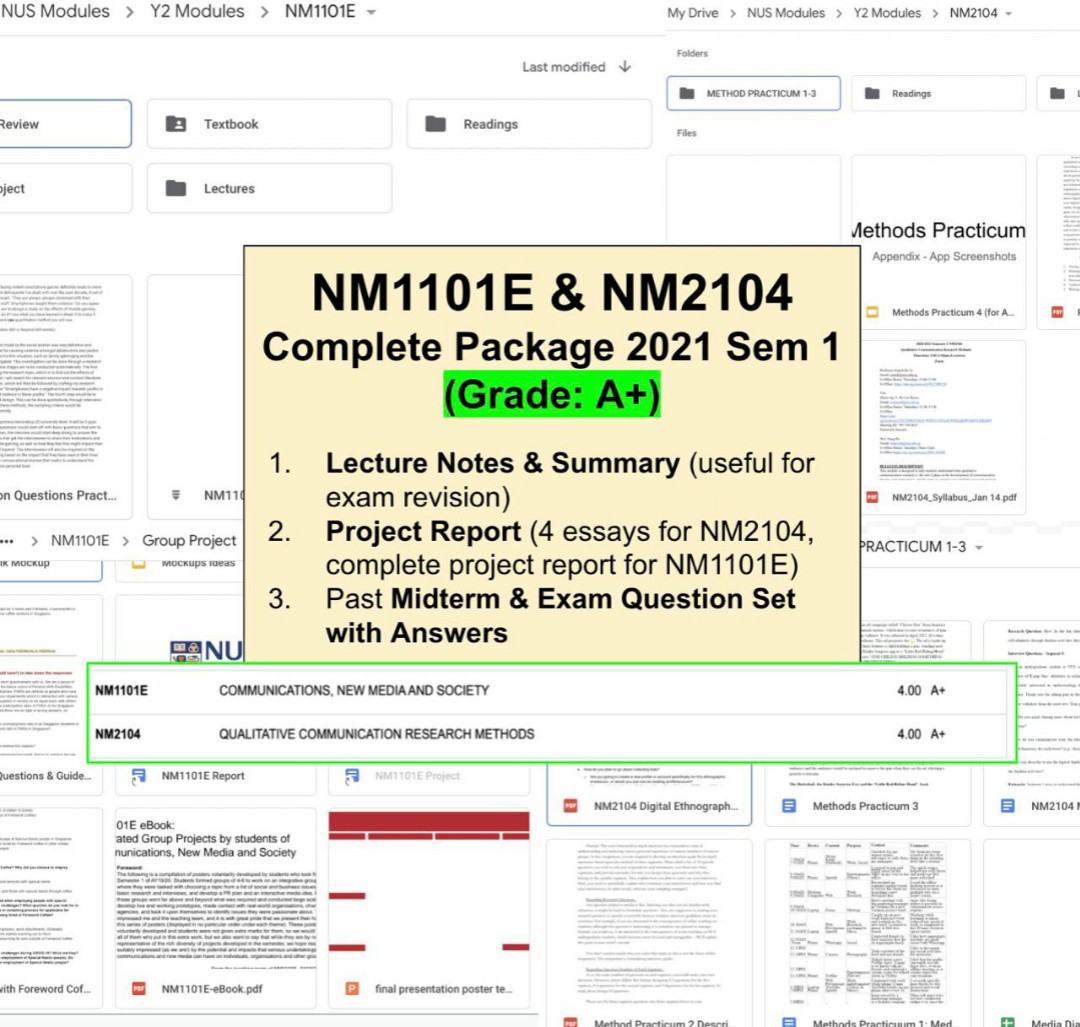The width and height of the screenshot is (1080, 1027).
Task: Change sorting via Last modified label
Action: pyautogui.click(x=563, y=67)
